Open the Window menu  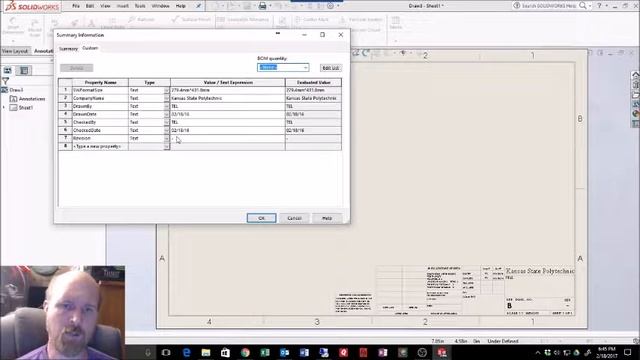[160, 6]
